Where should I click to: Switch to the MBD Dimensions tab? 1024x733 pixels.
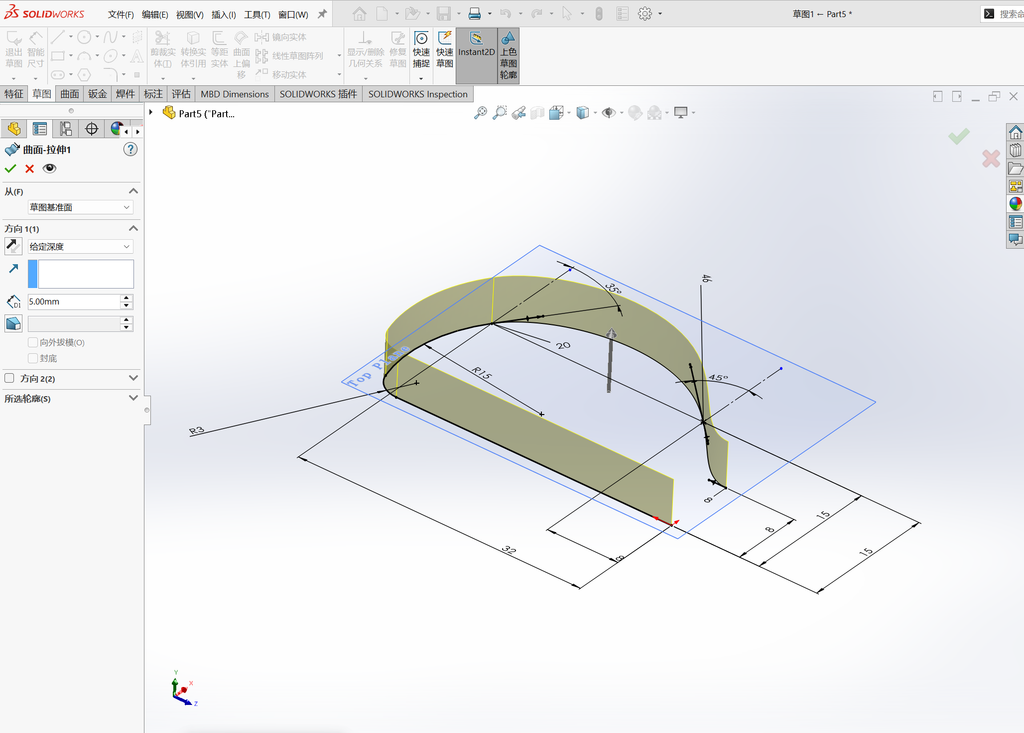click(x=234, y=93)
